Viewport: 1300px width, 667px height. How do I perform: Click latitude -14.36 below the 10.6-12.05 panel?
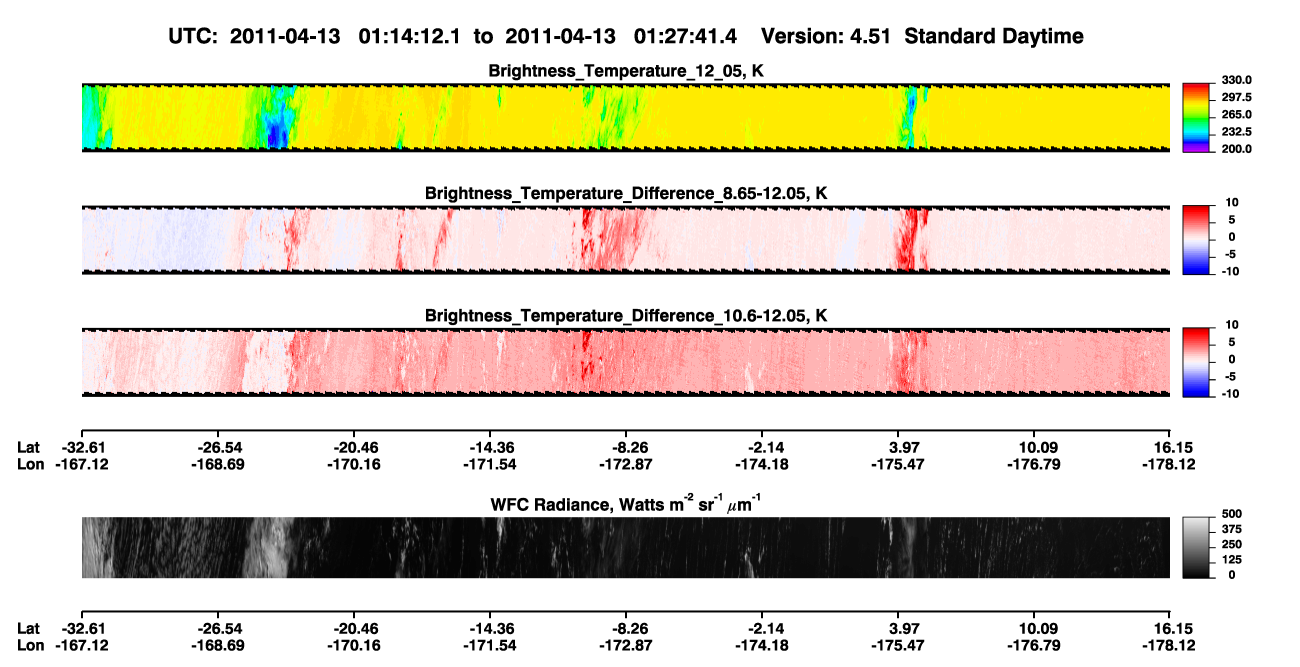pyautogui.click(x=489, y=447)
